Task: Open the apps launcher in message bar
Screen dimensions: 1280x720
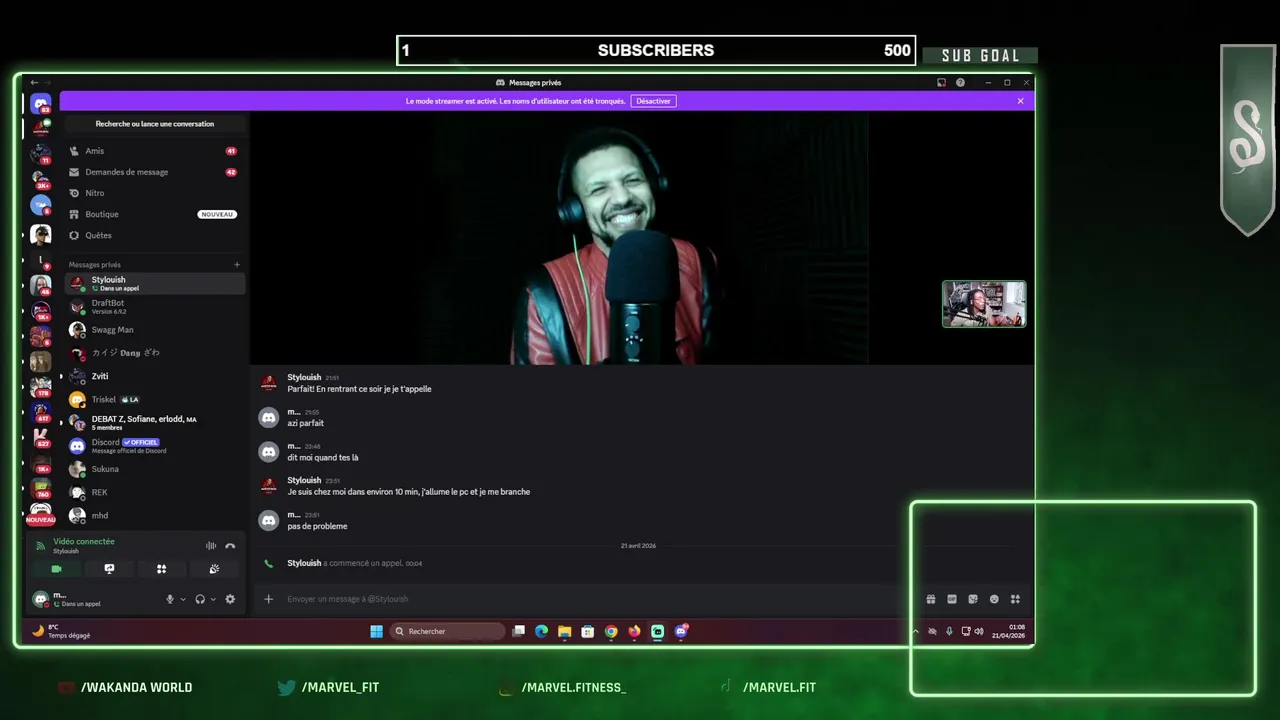Action: (1015, 599)
